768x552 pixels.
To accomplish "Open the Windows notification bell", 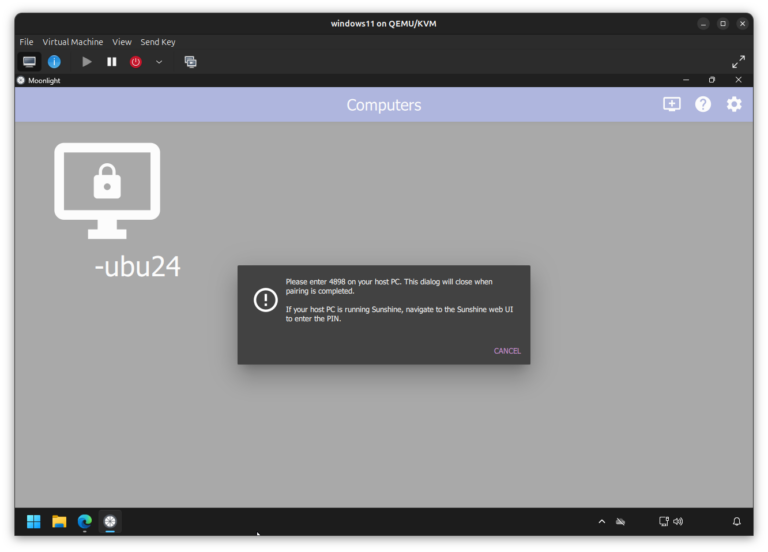I will click(x=737, y=521).
